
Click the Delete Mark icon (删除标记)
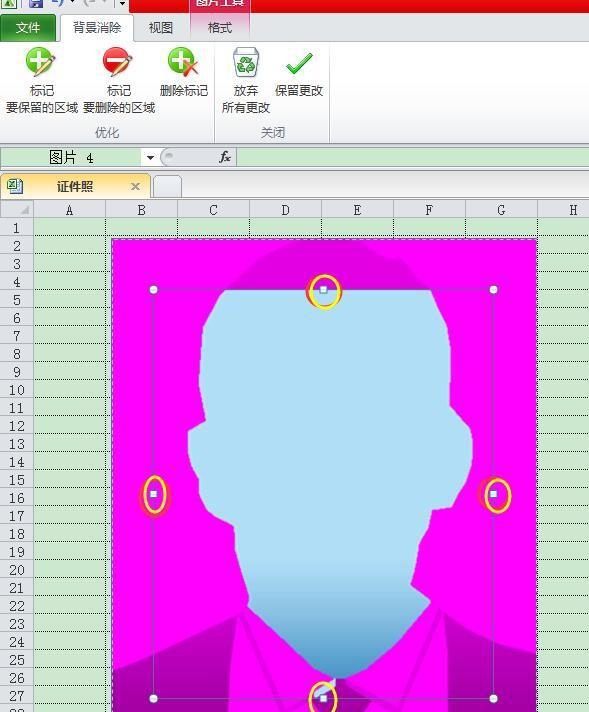coord(183,62)
